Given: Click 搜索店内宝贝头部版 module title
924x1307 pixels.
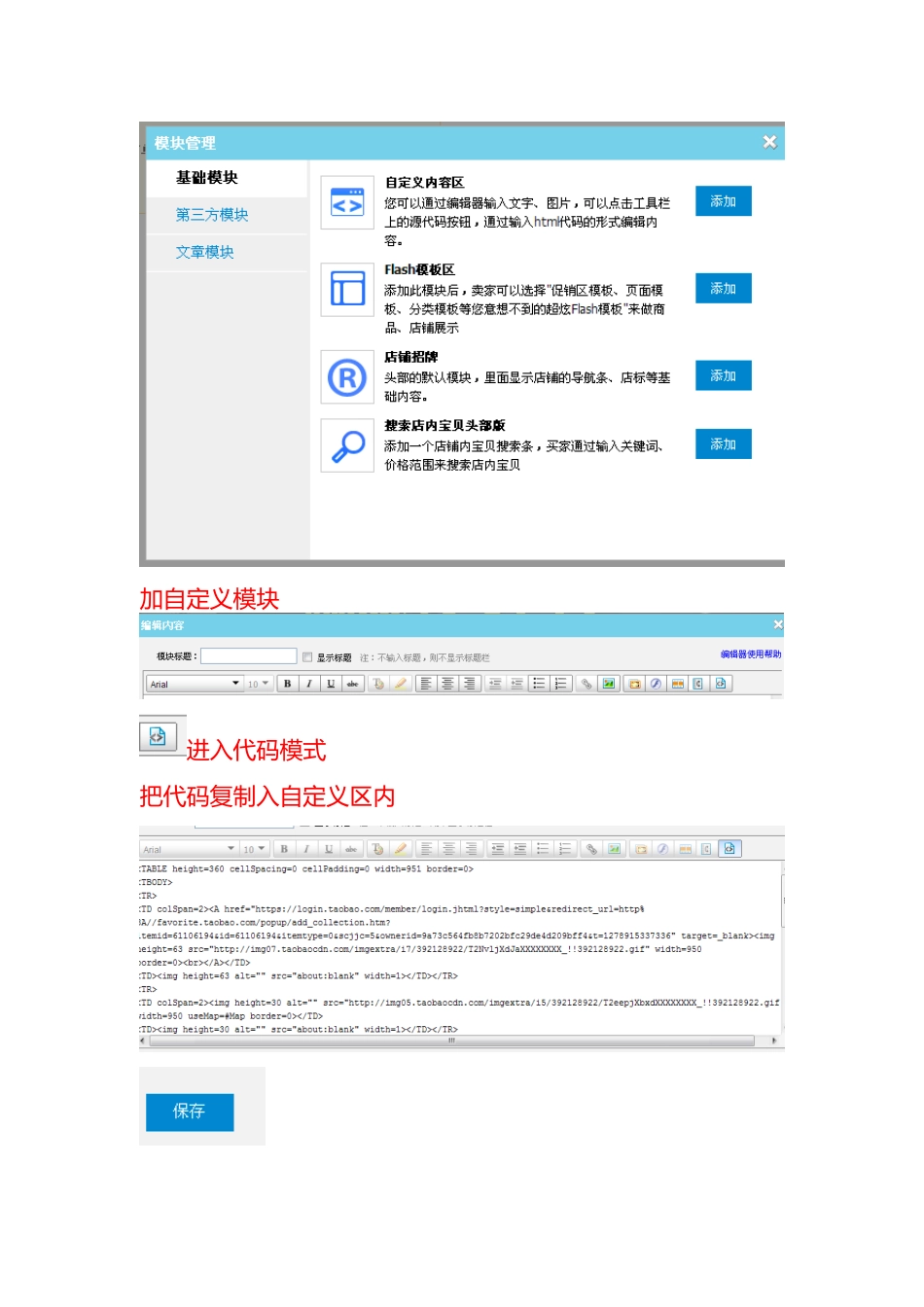Looking at the screenshot, I should pyautogui.click(x=444, y=425).
